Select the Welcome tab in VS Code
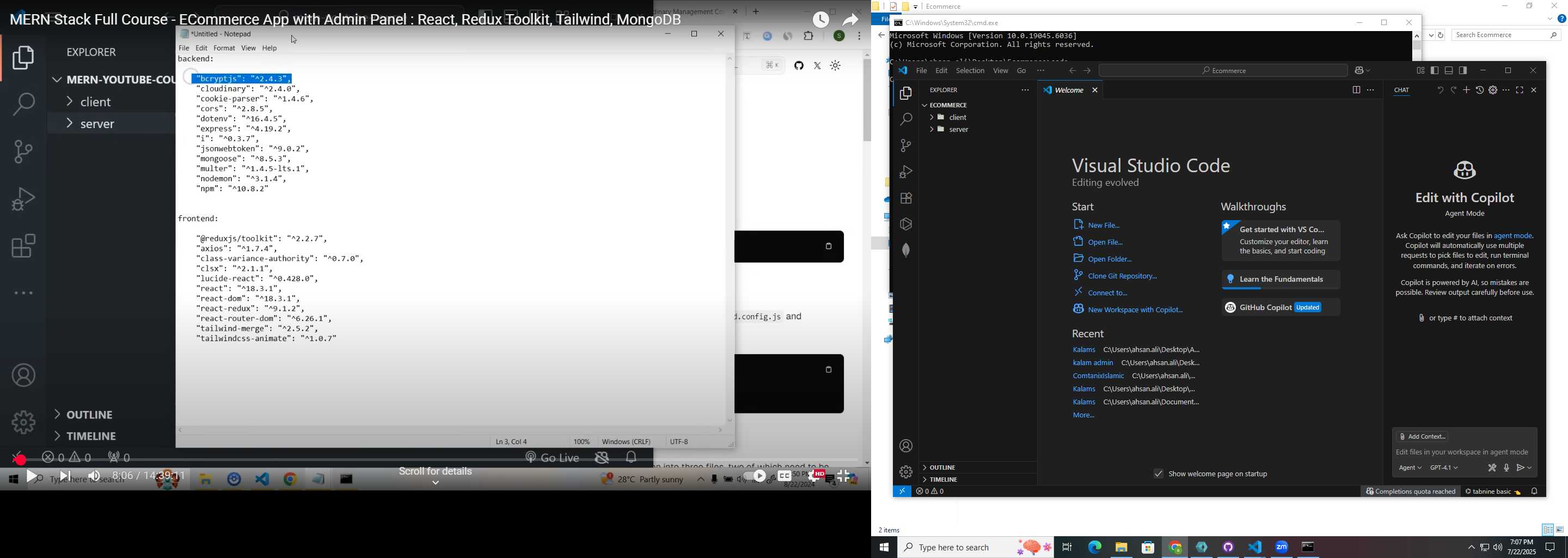 click(1069, 90)
